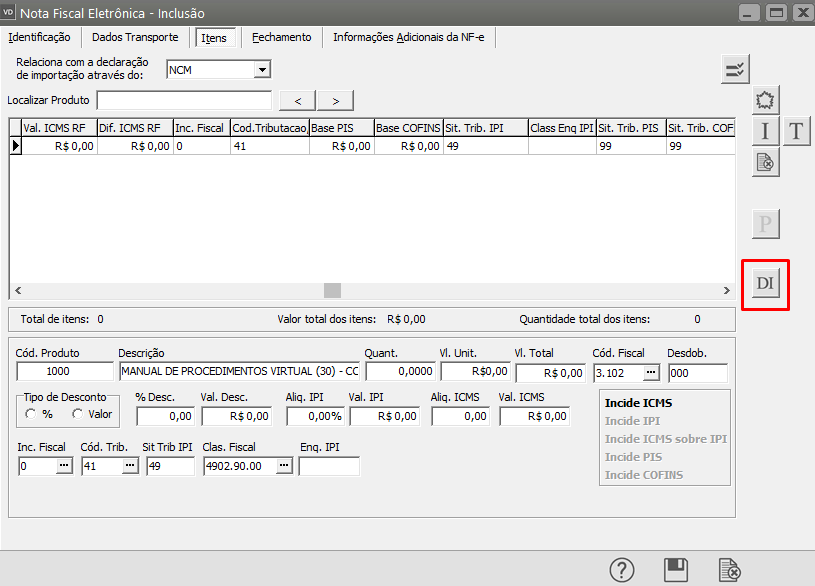Select the "Valor" discount type radio button
This screenshot has width=815, height=586.
(76, 414)
